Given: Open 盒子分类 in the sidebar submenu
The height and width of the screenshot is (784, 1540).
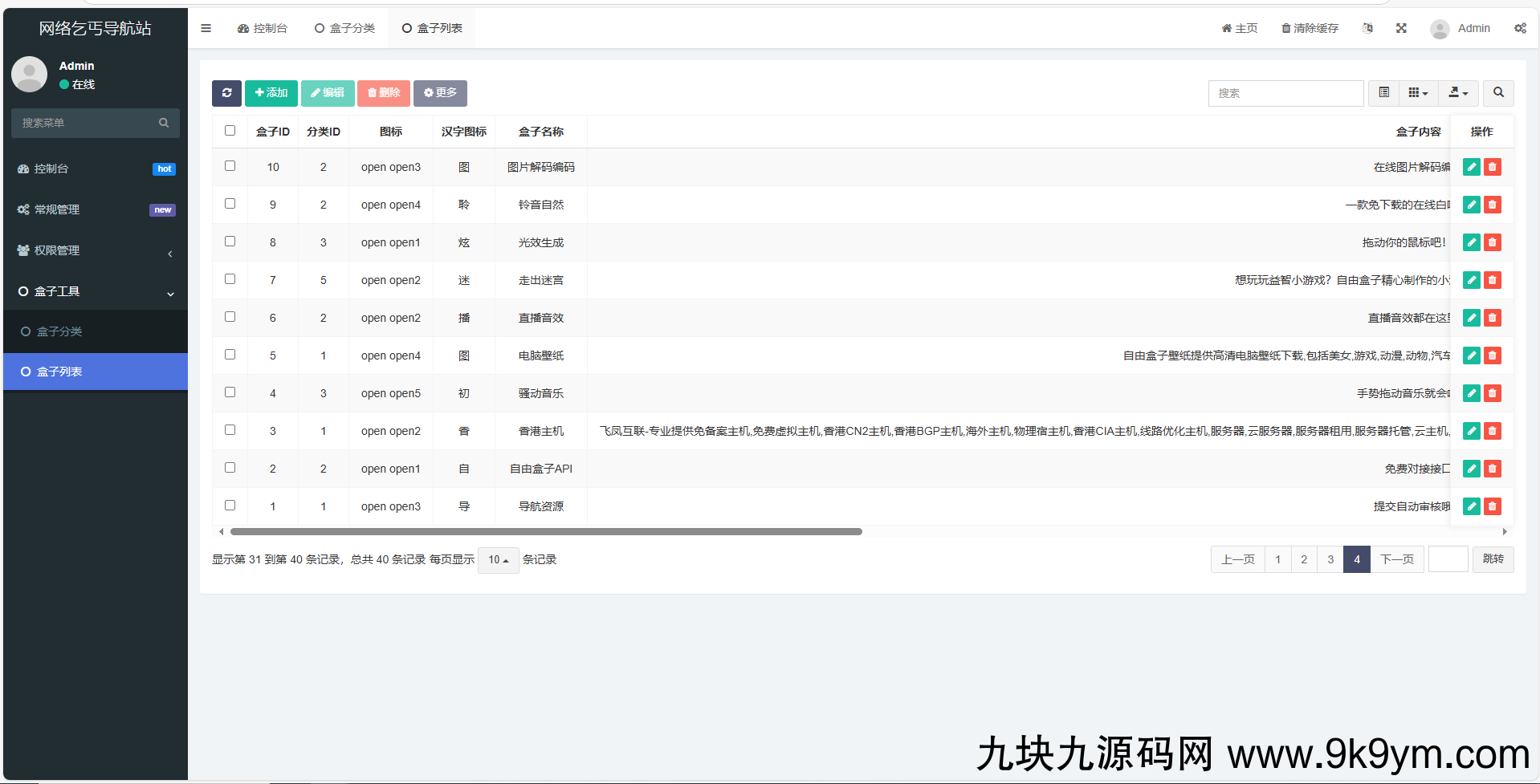Looking at the screenshot, I should [x=96, y=331].
